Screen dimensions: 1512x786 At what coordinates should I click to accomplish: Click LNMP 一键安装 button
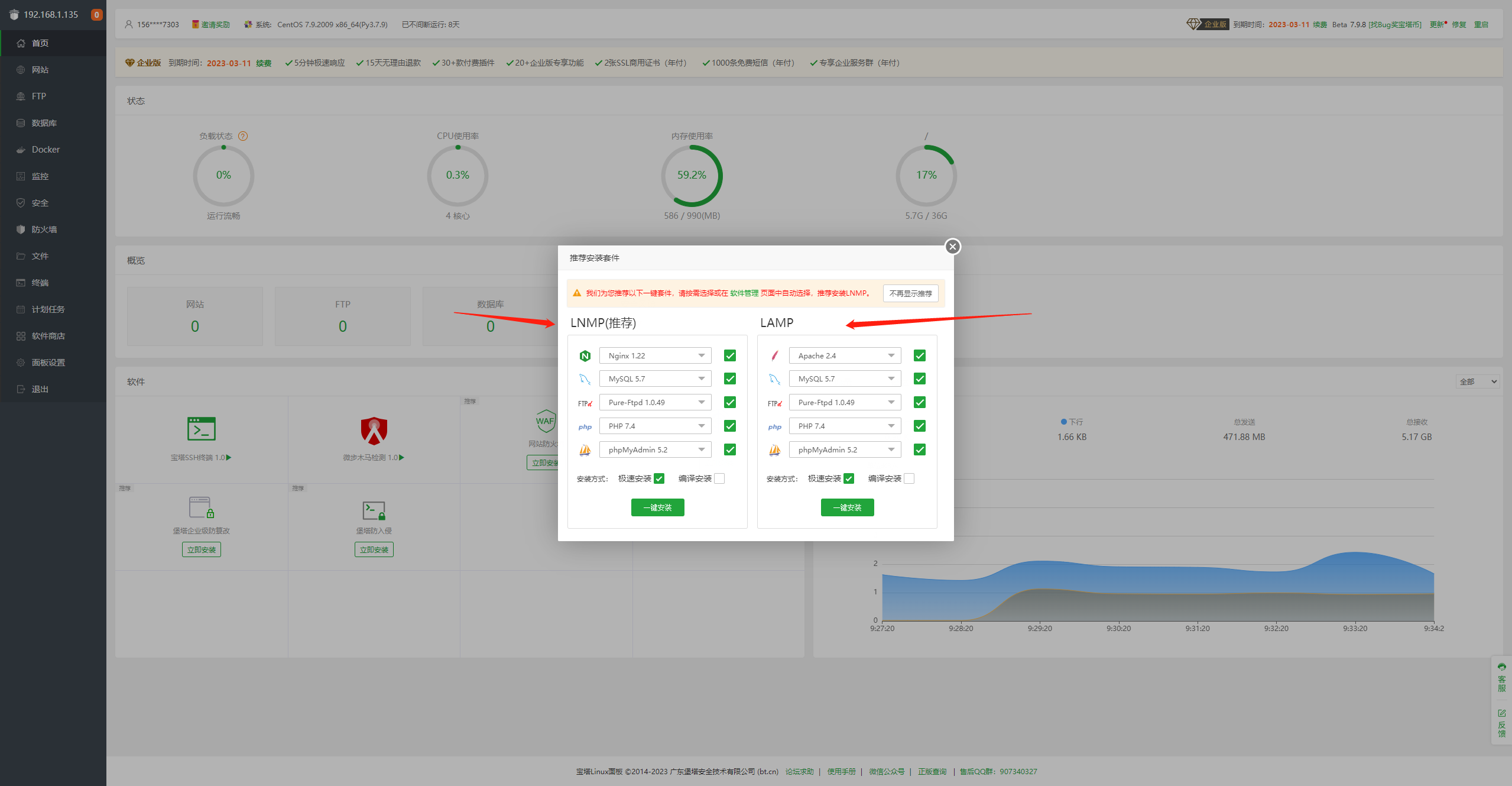click(x=657, y=508)
